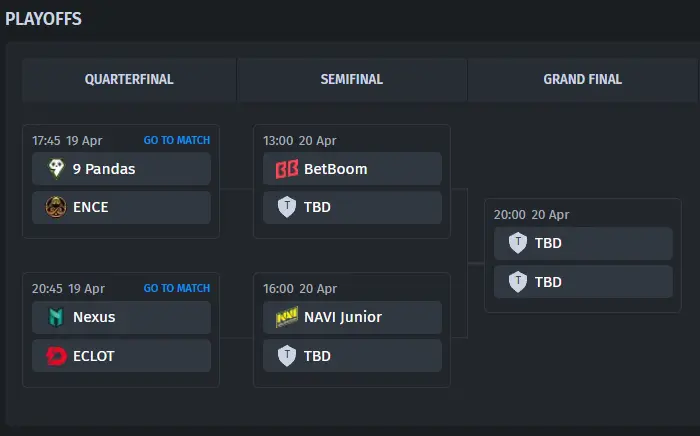Click the BetBoom BB logo
Viewport: 700px width, 436px height.
[287, 169]
